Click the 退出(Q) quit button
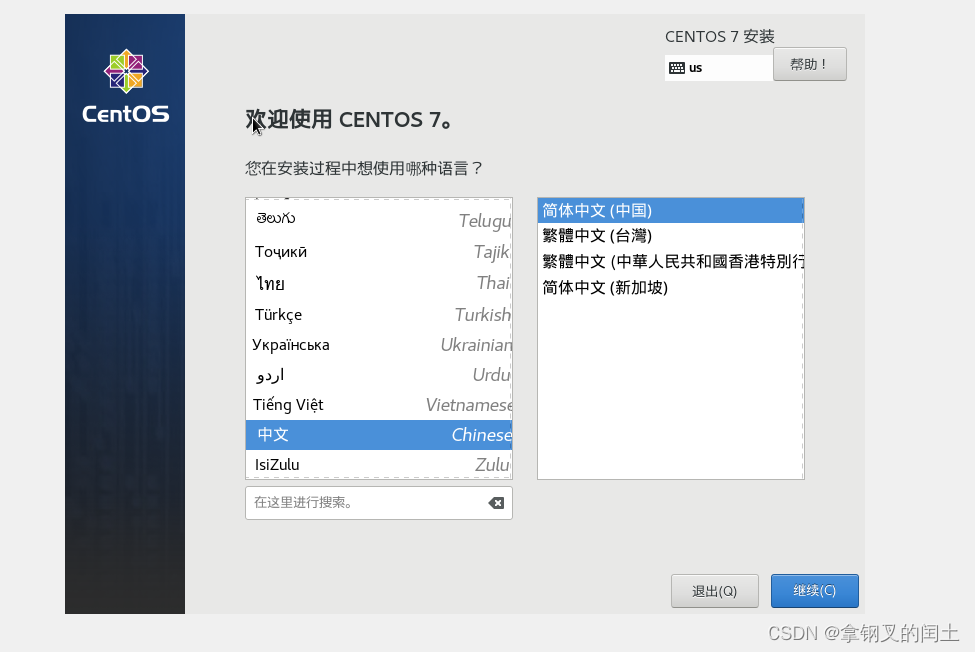Screen dimensions: 975x652 coord(714,590)
